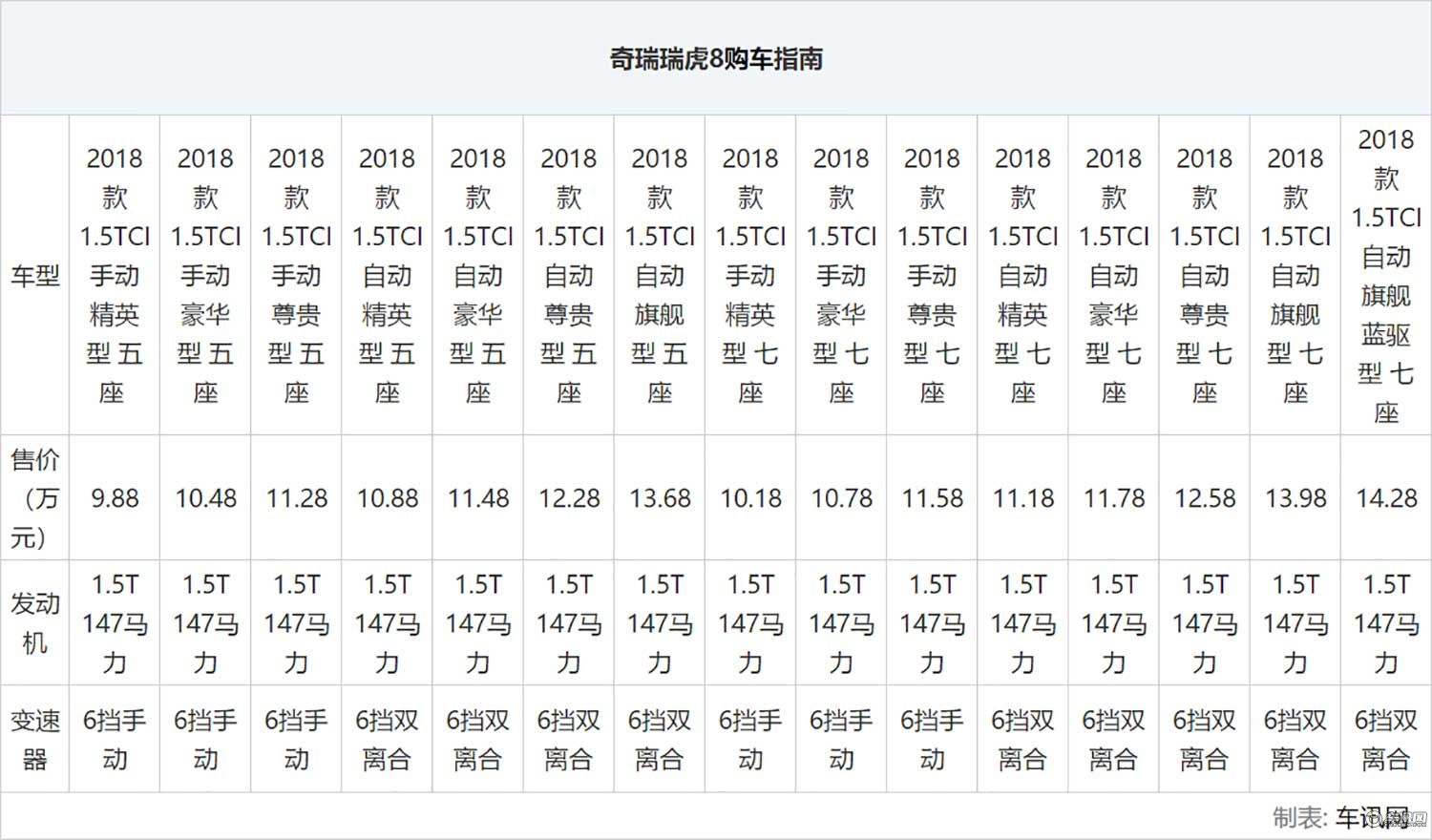Select the price cell 10.48

[x=205, y=498]
